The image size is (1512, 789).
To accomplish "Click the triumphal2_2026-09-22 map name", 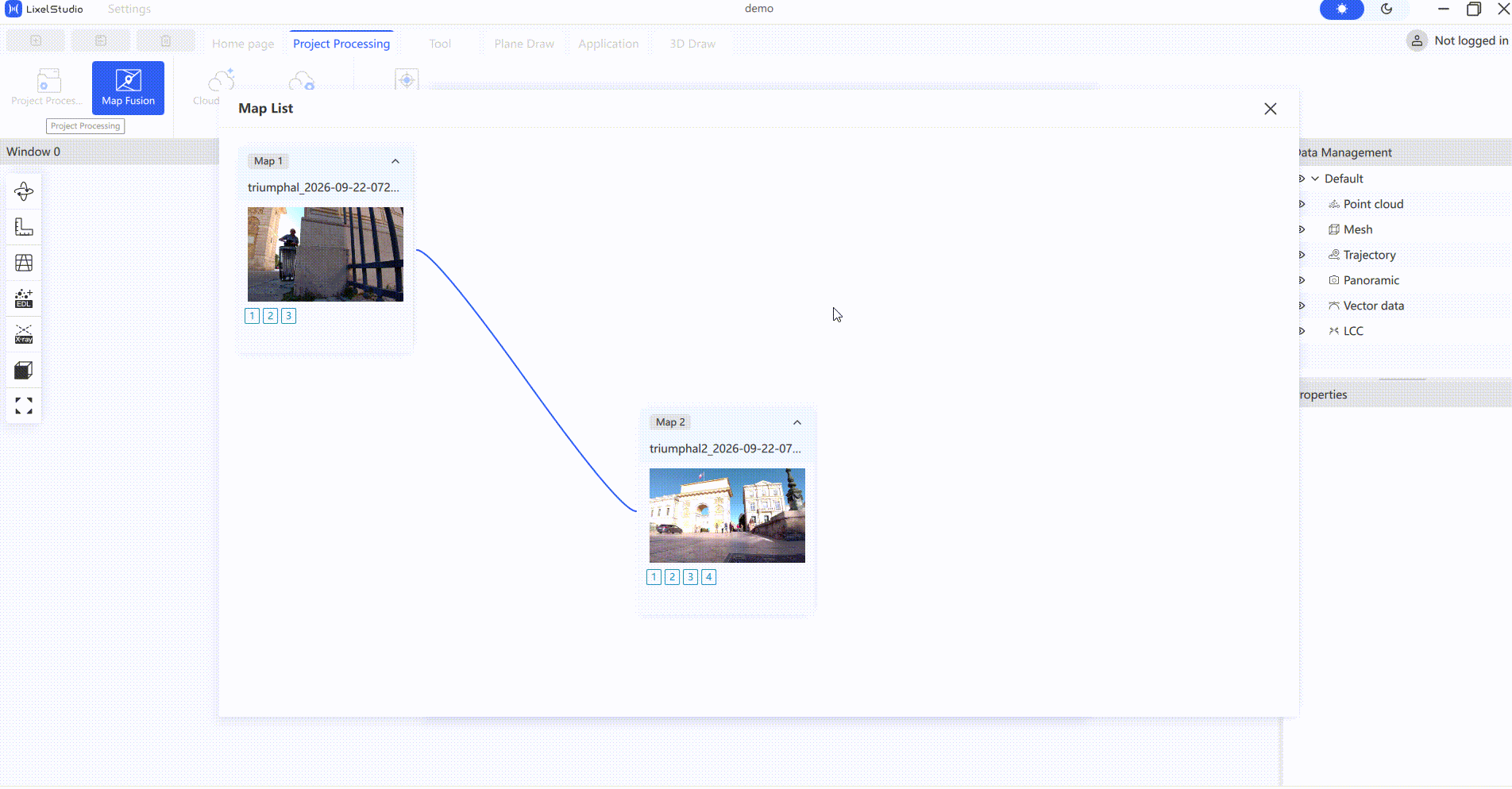I will [x=725, y=448].
